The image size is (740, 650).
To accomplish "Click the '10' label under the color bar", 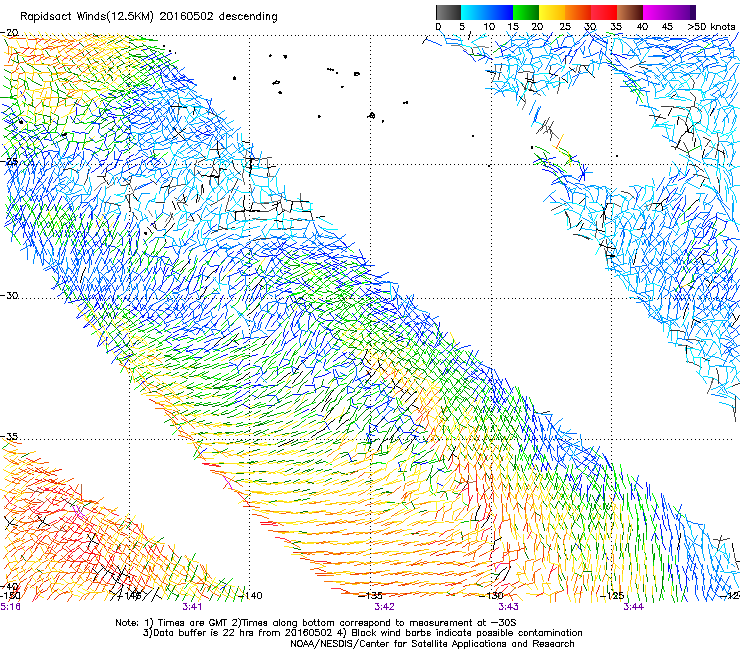I will [489, 27].
